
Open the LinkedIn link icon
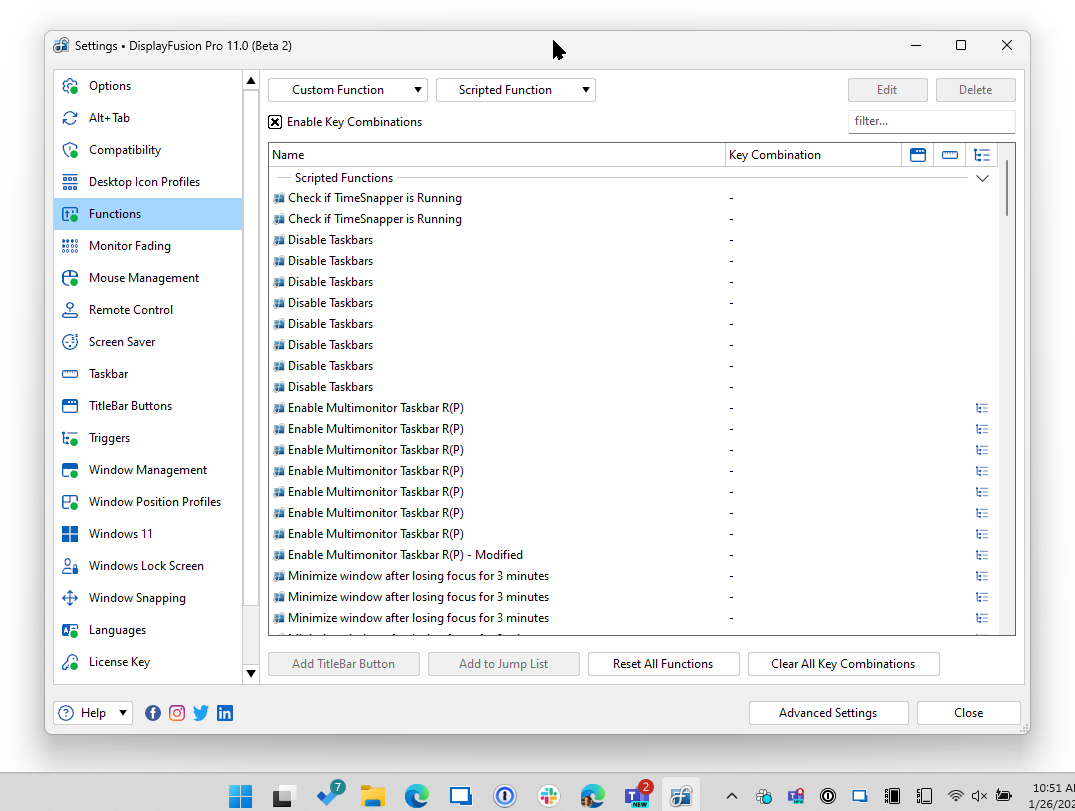click(225, 713)
